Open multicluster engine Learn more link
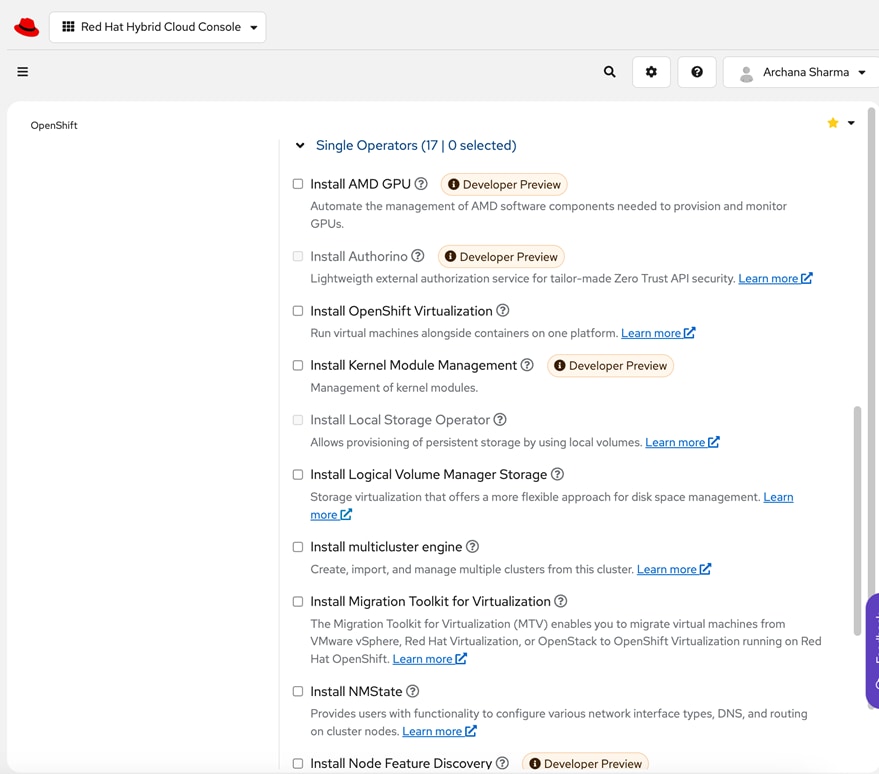This screenshot has width=879, height=774. pos(673,569)
